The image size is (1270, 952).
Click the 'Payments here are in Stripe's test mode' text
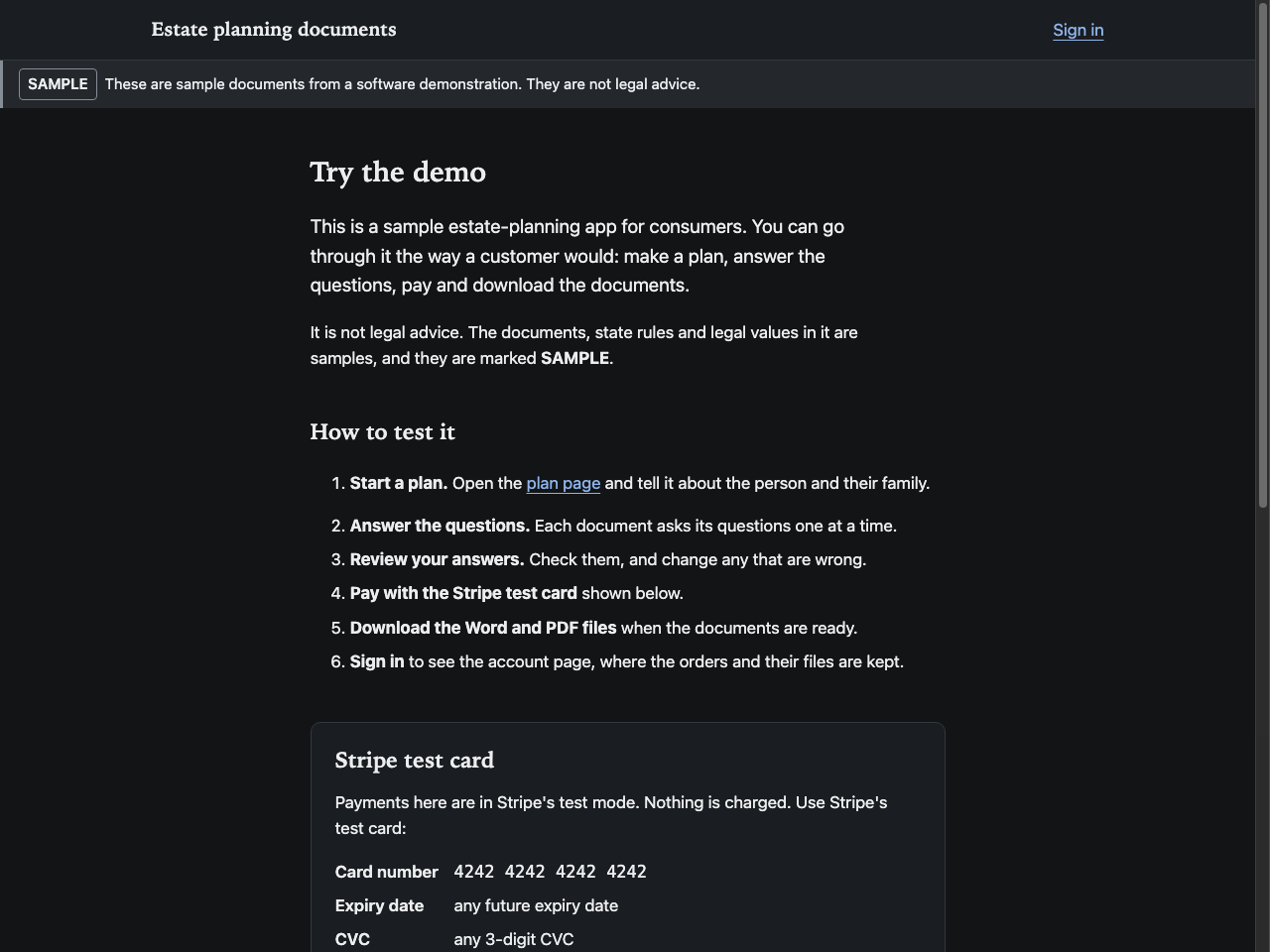(x=611, y=815)
